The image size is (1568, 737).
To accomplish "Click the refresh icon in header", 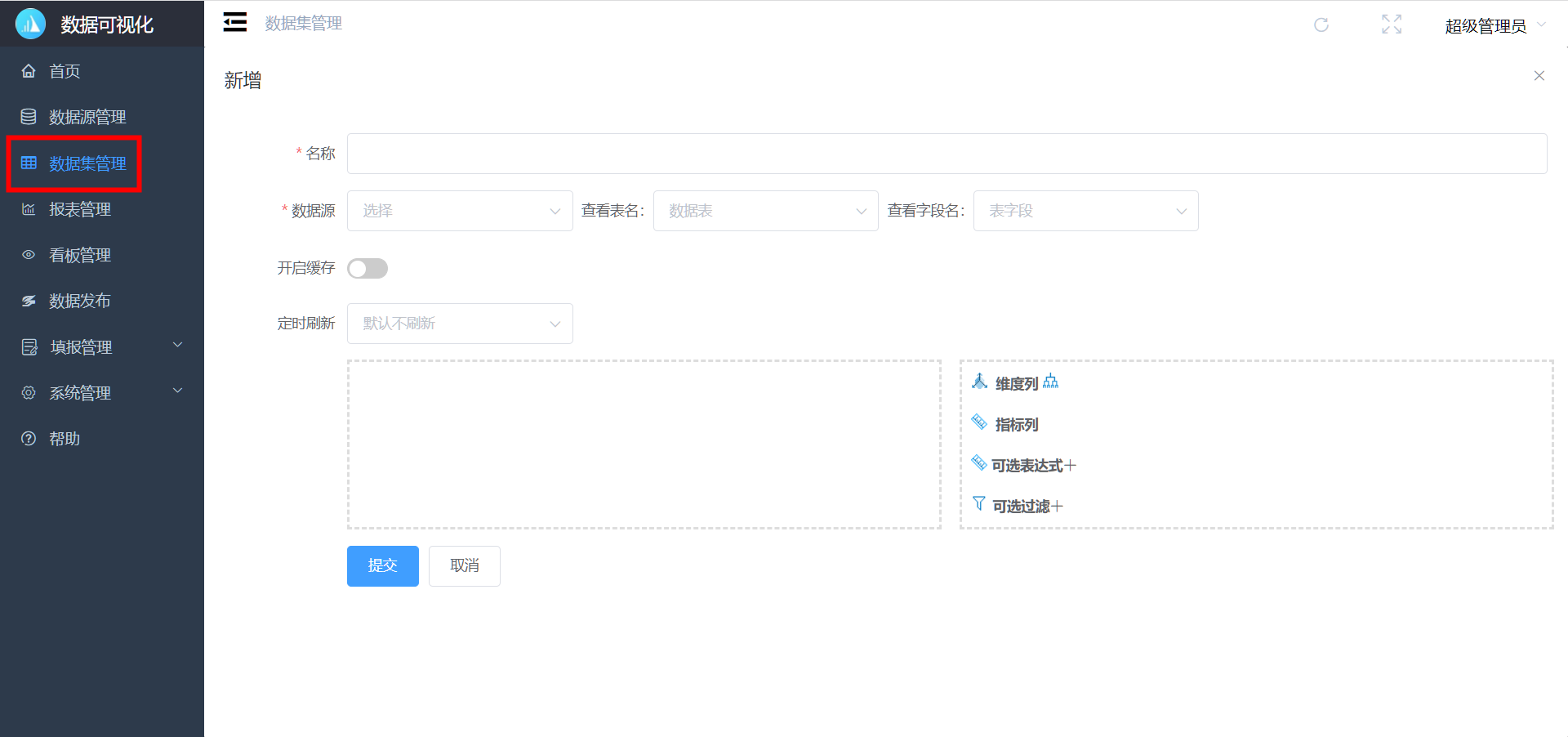I will [x=1321, y=25].
